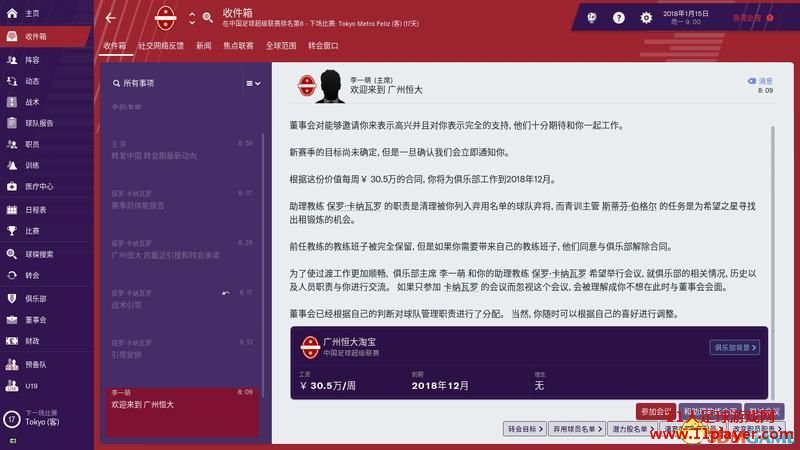Open 职员 staff sidebar icon
This screenshot has width=800, height=450.
12,144
